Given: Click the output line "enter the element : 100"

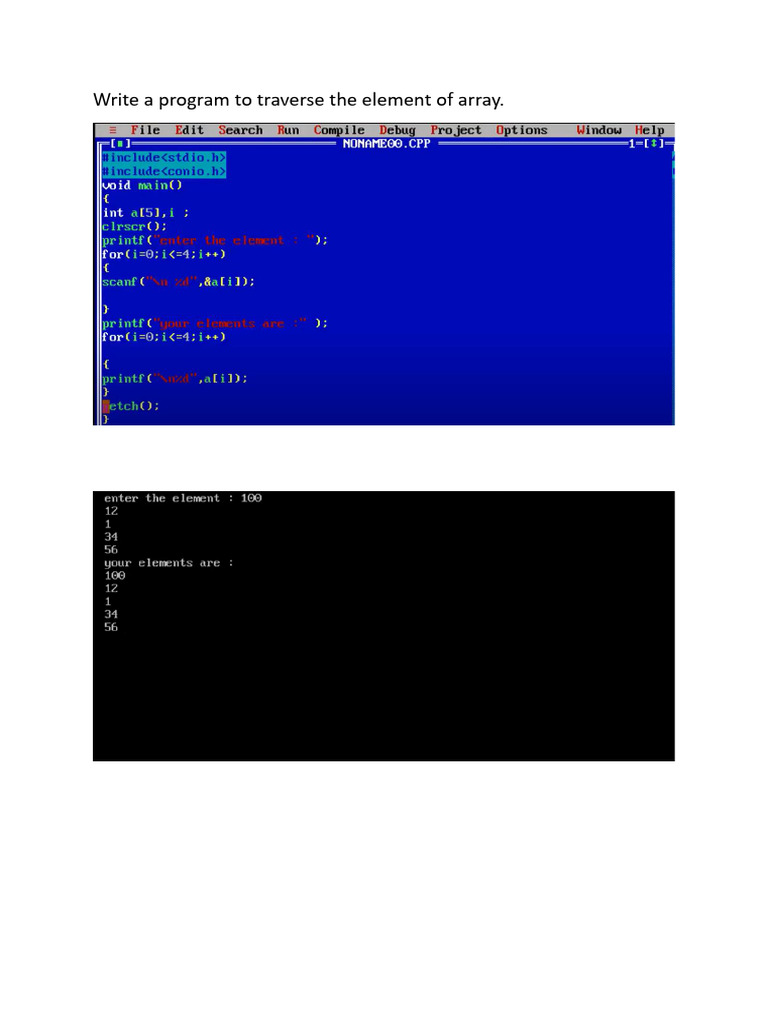Looking at the screenshot, I should point(183,498).
